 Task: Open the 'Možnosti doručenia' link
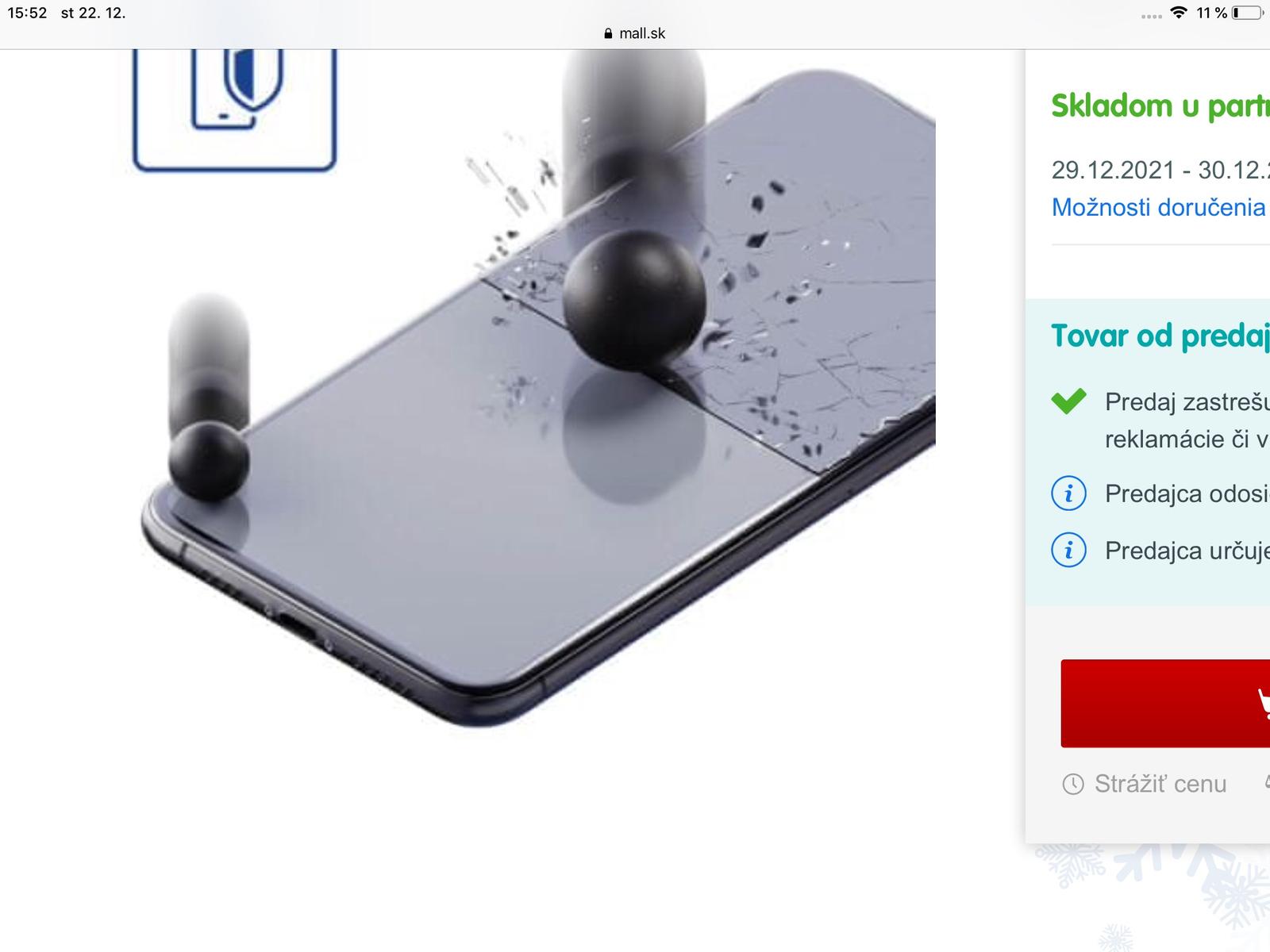[x=1158, y=207]
